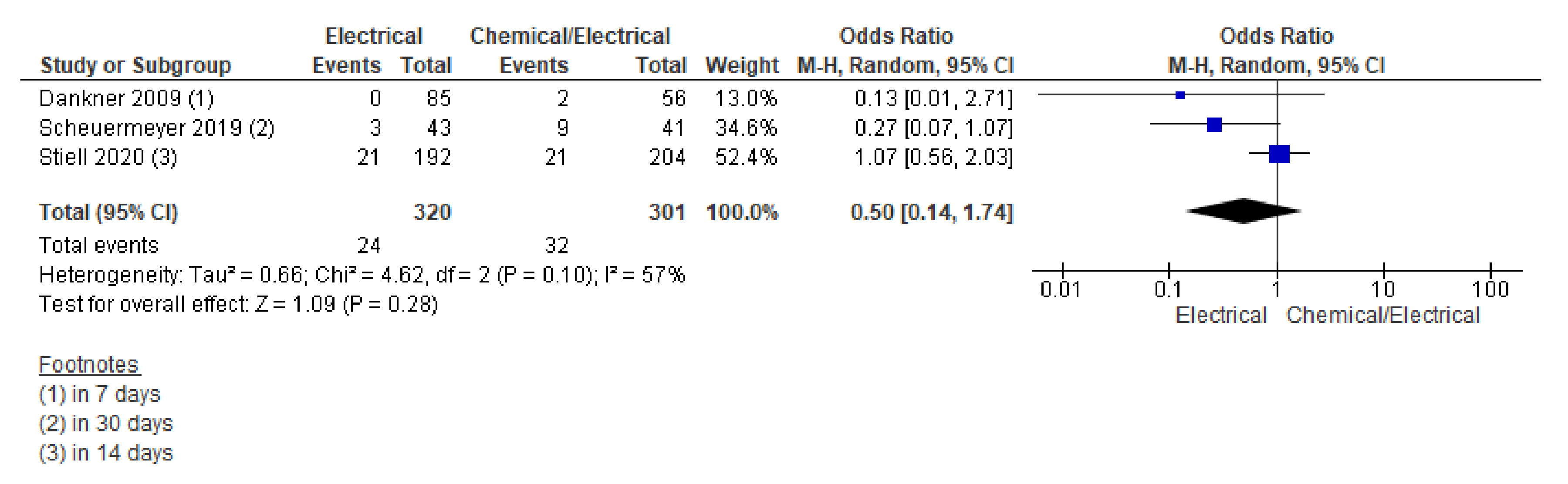Click the Stiell 2020 weight value 52.4%

(746, 158)
